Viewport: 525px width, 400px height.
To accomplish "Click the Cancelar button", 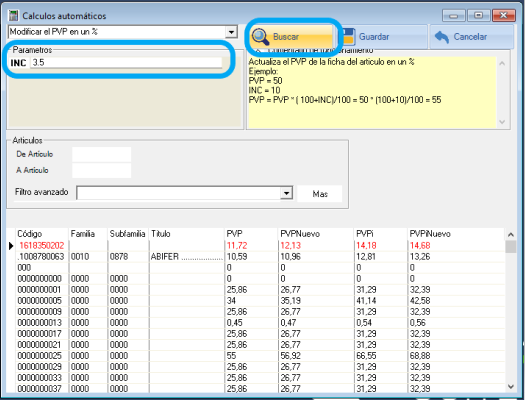I will 471,36.
